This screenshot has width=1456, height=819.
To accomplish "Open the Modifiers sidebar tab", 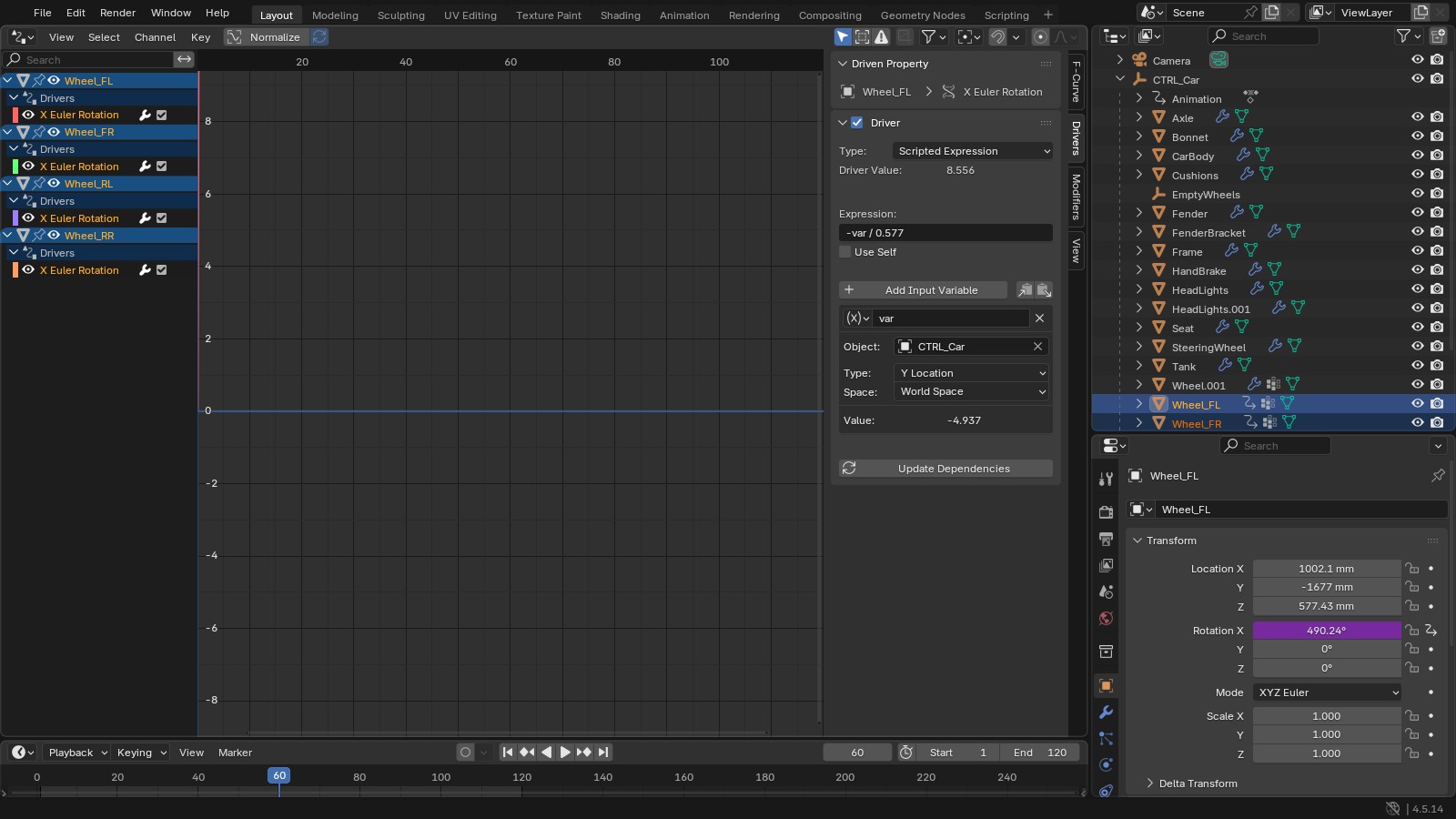I will tap(1076, 197).
